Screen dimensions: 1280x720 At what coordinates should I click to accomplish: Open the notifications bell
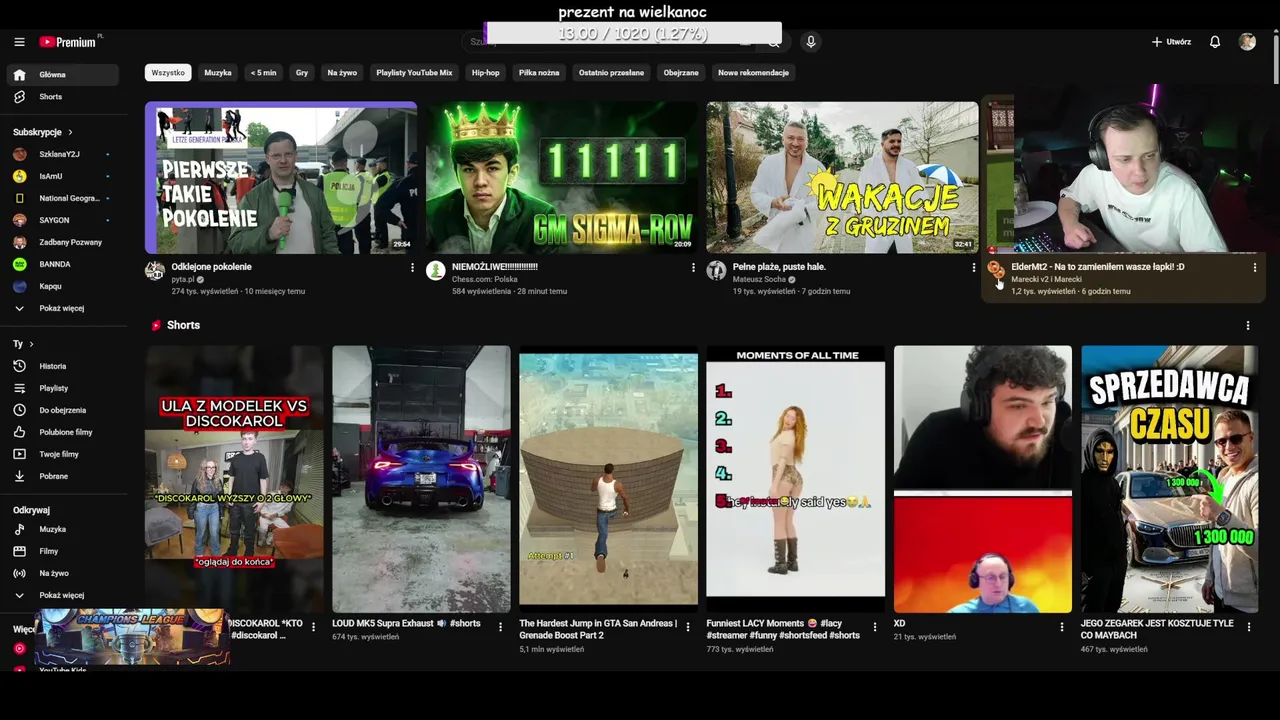pos(1215,42)
